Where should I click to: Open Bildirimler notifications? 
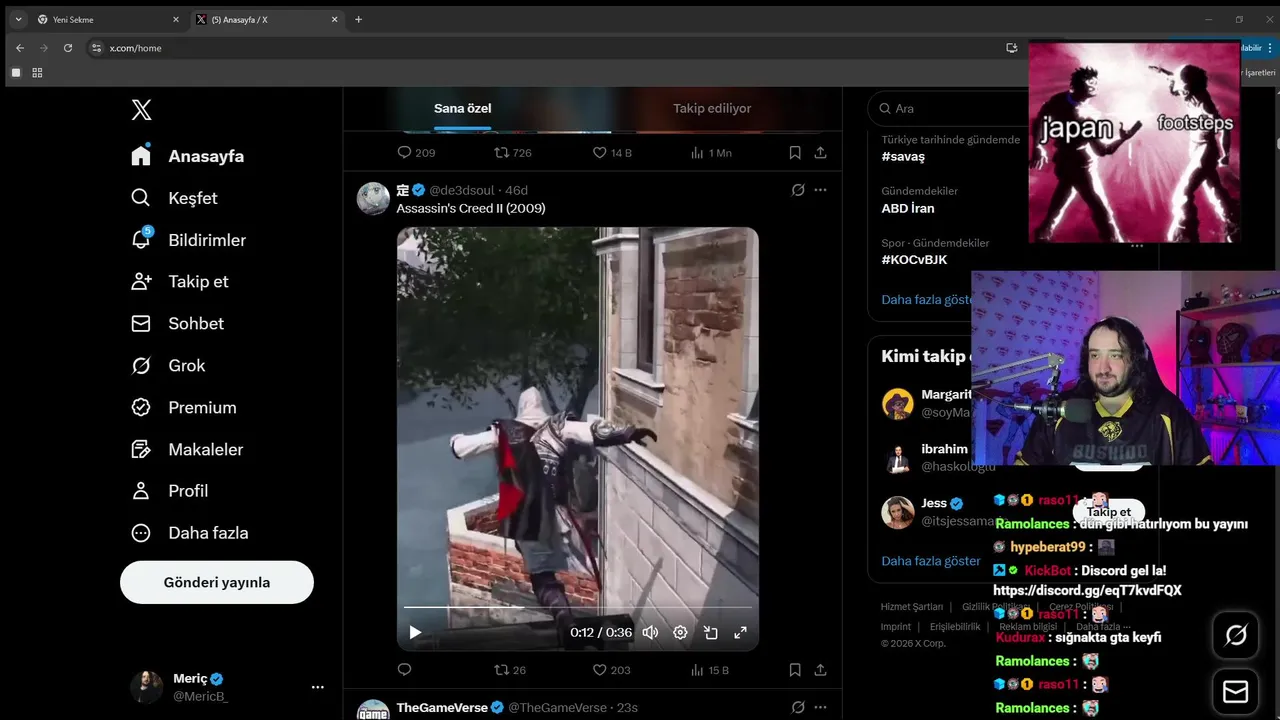[x=188, y=240]
